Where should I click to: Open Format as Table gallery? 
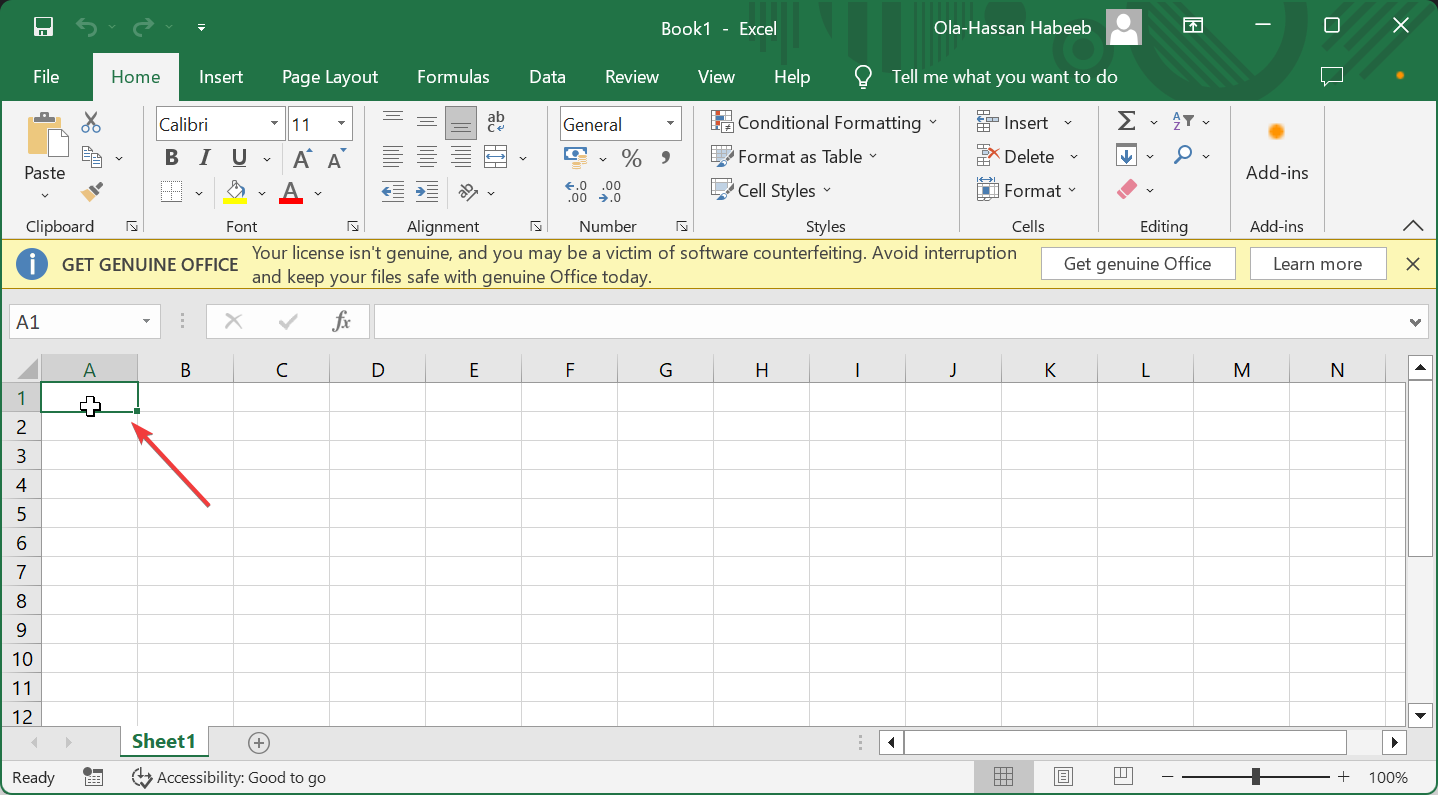click(x=794, y=156)
